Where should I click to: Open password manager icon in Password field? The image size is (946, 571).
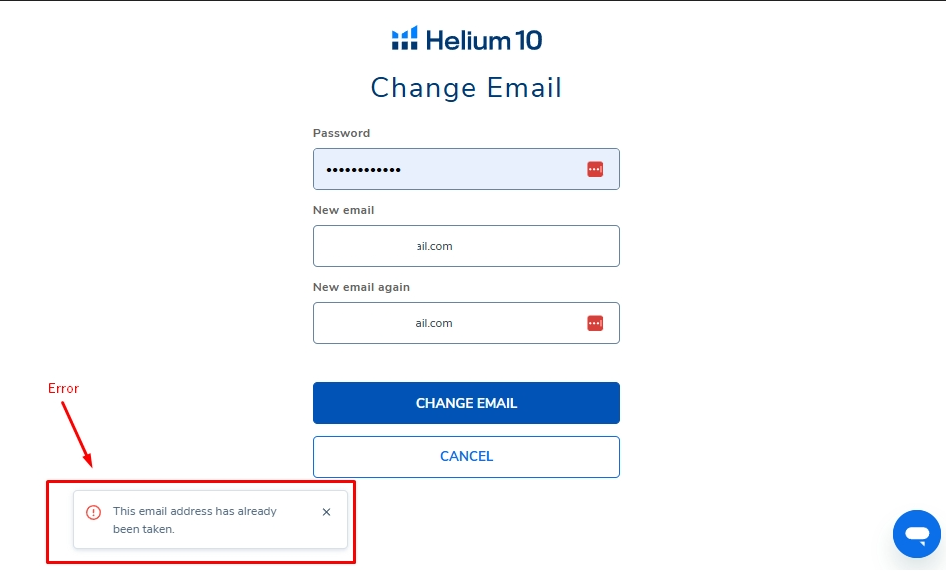[595, 169]
